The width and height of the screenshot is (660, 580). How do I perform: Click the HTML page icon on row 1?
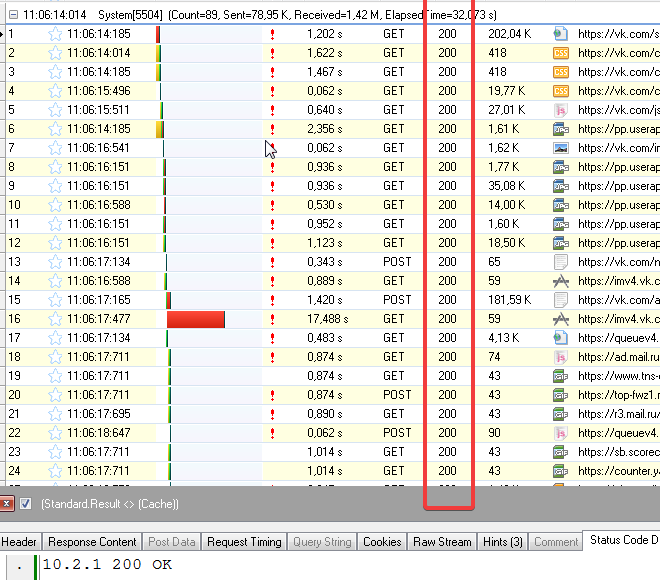coord(561,34)
